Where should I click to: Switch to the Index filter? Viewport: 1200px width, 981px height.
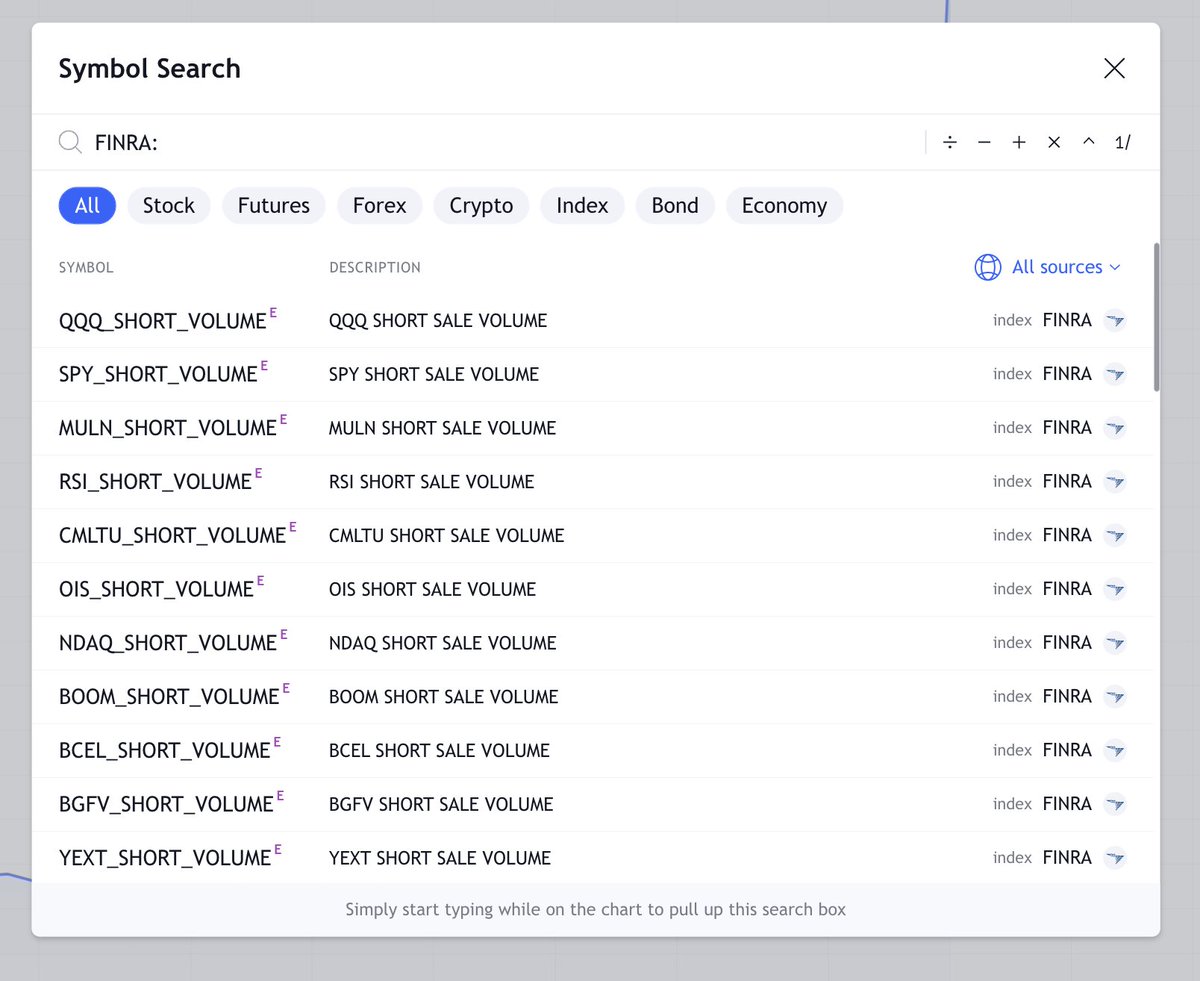(x=582, y=205)
